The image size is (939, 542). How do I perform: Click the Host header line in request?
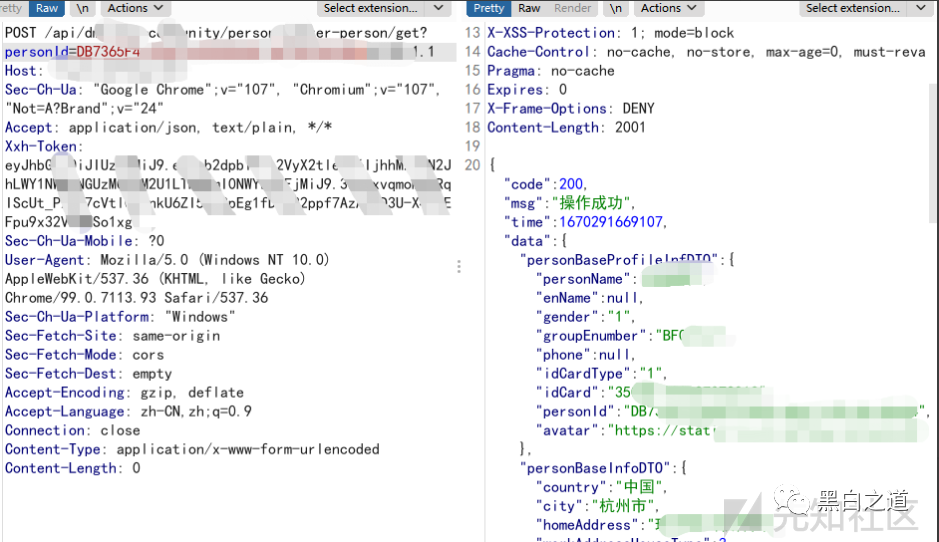pyautogui.click(x=22, y=71)
